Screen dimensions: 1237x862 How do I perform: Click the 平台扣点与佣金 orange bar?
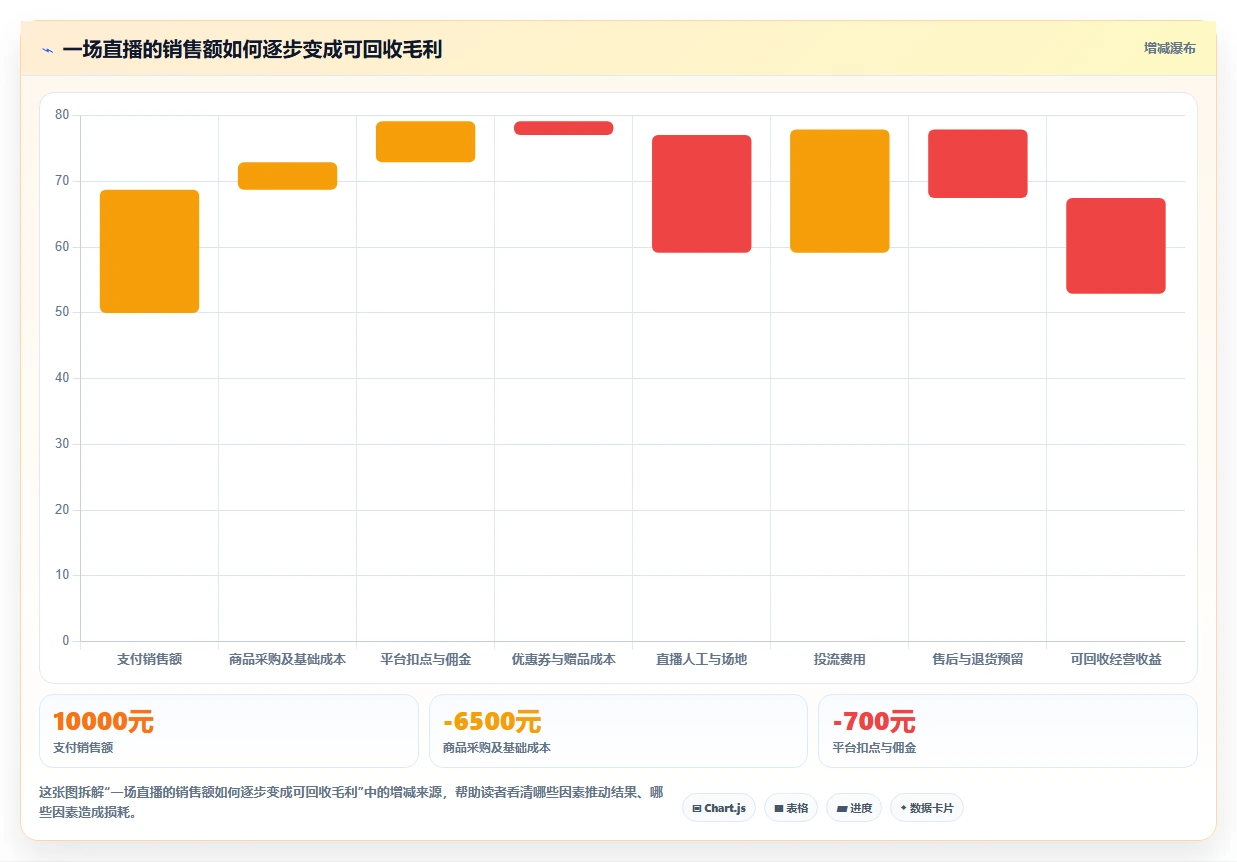point(425,142)
